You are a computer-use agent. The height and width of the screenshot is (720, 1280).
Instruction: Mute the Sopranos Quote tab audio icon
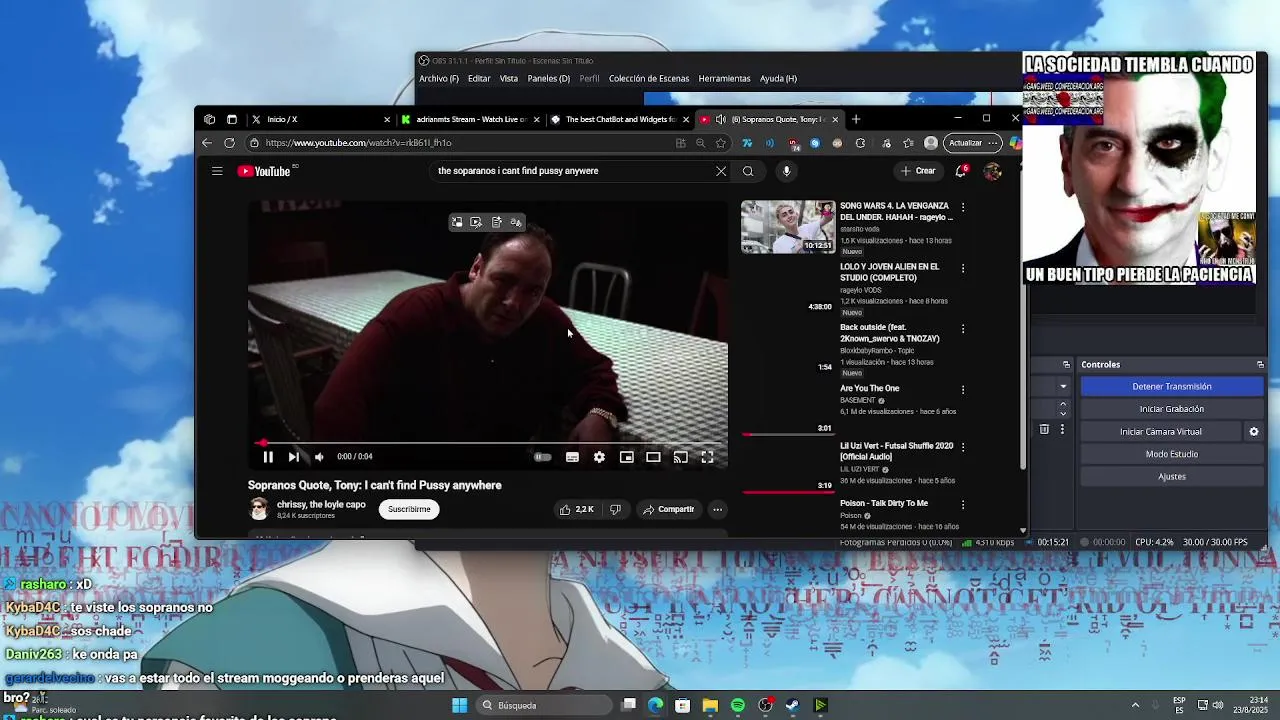point(721,119)
